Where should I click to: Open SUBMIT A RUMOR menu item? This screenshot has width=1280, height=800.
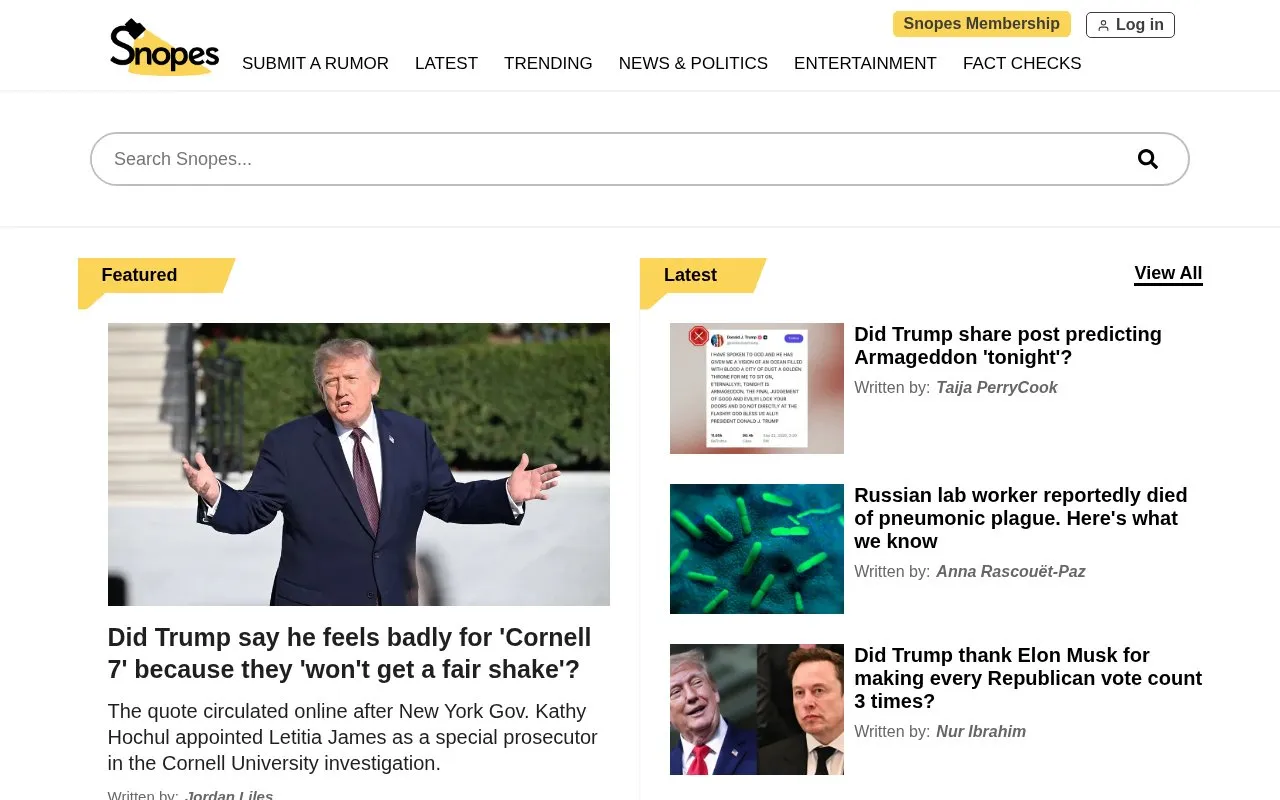point(315,63)
